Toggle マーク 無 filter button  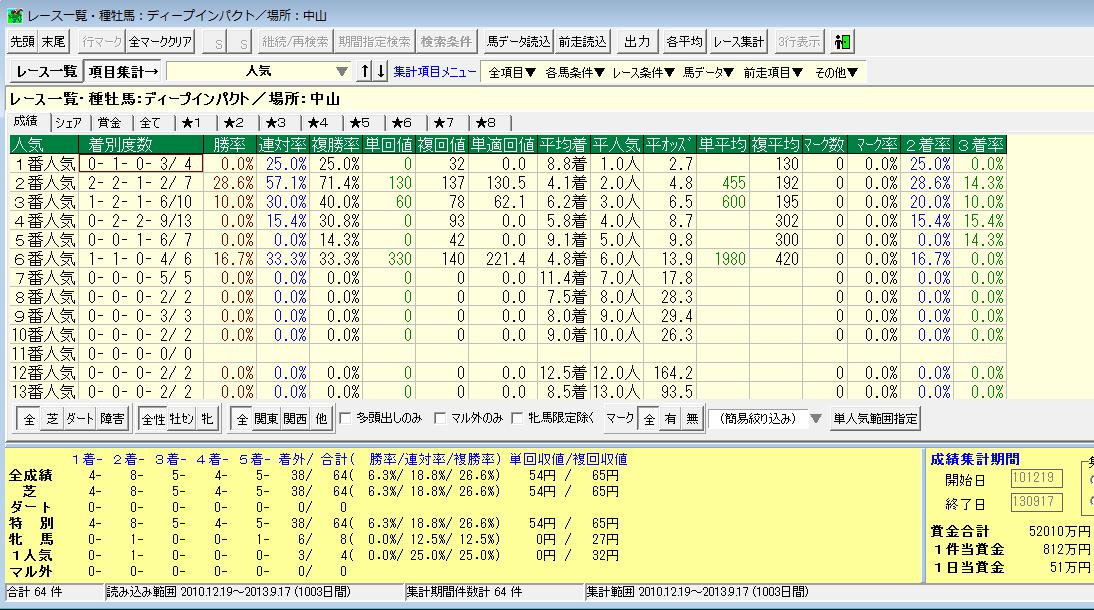pyautogui.click(x=692, y=419)
